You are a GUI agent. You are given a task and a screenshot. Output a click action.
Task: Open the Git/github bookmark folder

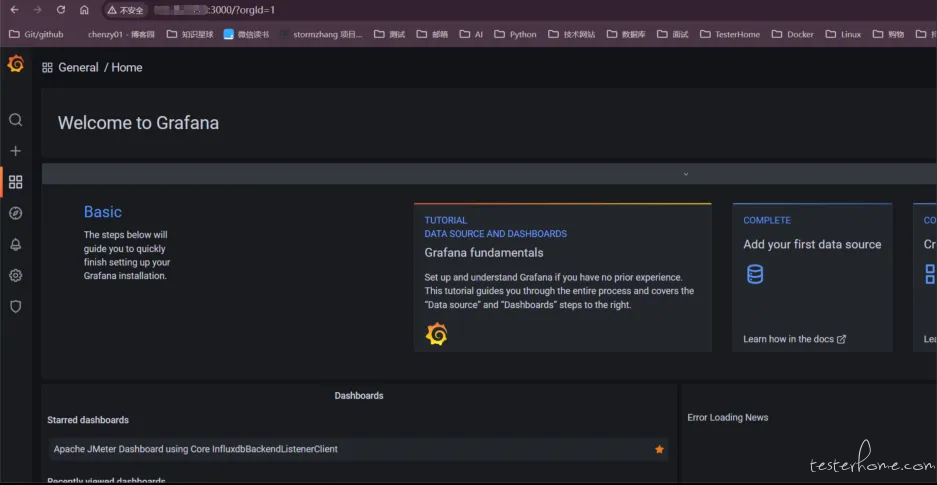(36, 34)
